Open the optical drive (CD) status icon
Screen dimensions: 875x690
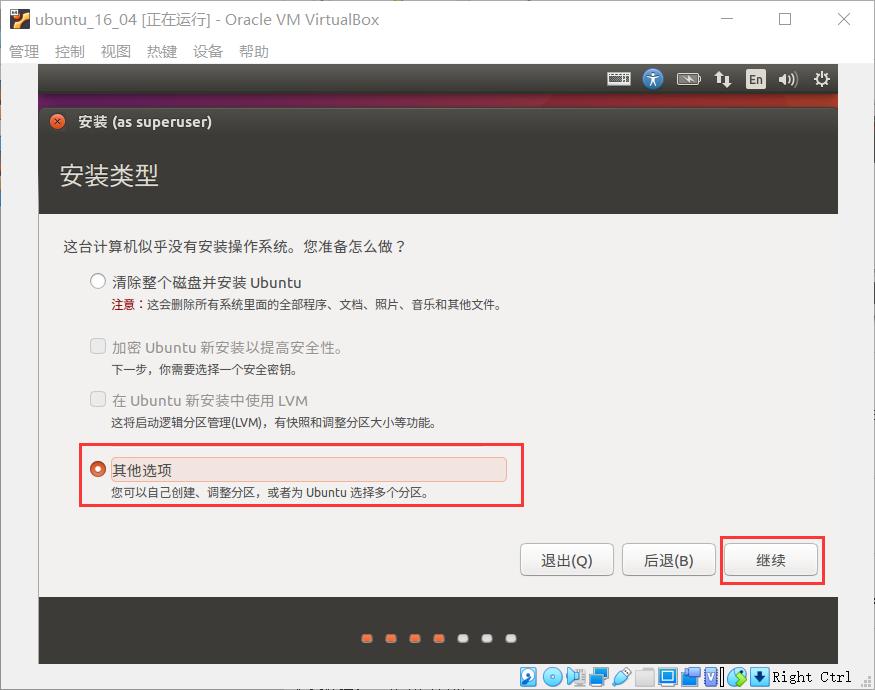552,677
